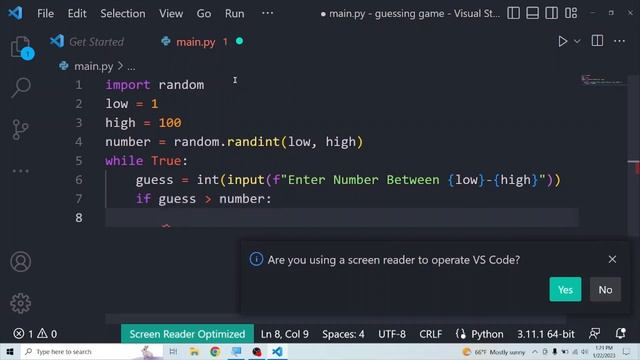This screenshot has width=640, height=360.
Task: Click VS Code icon in taskbar
Action: coord(277,351)
